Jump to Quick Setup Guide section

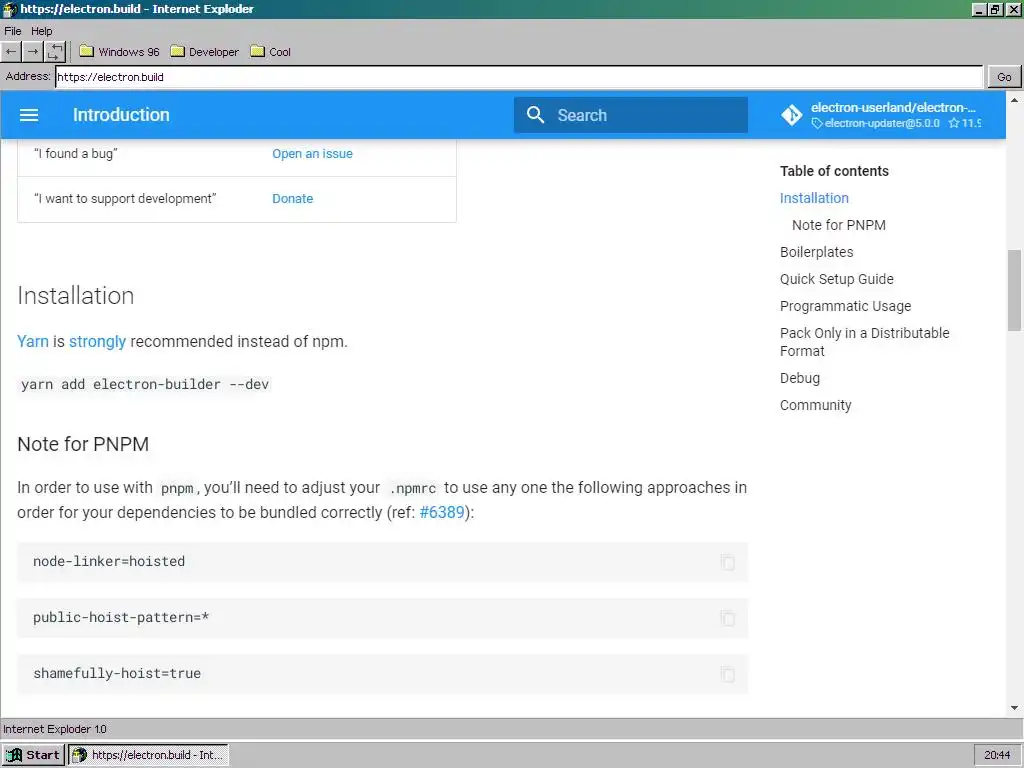pos(837,279)
